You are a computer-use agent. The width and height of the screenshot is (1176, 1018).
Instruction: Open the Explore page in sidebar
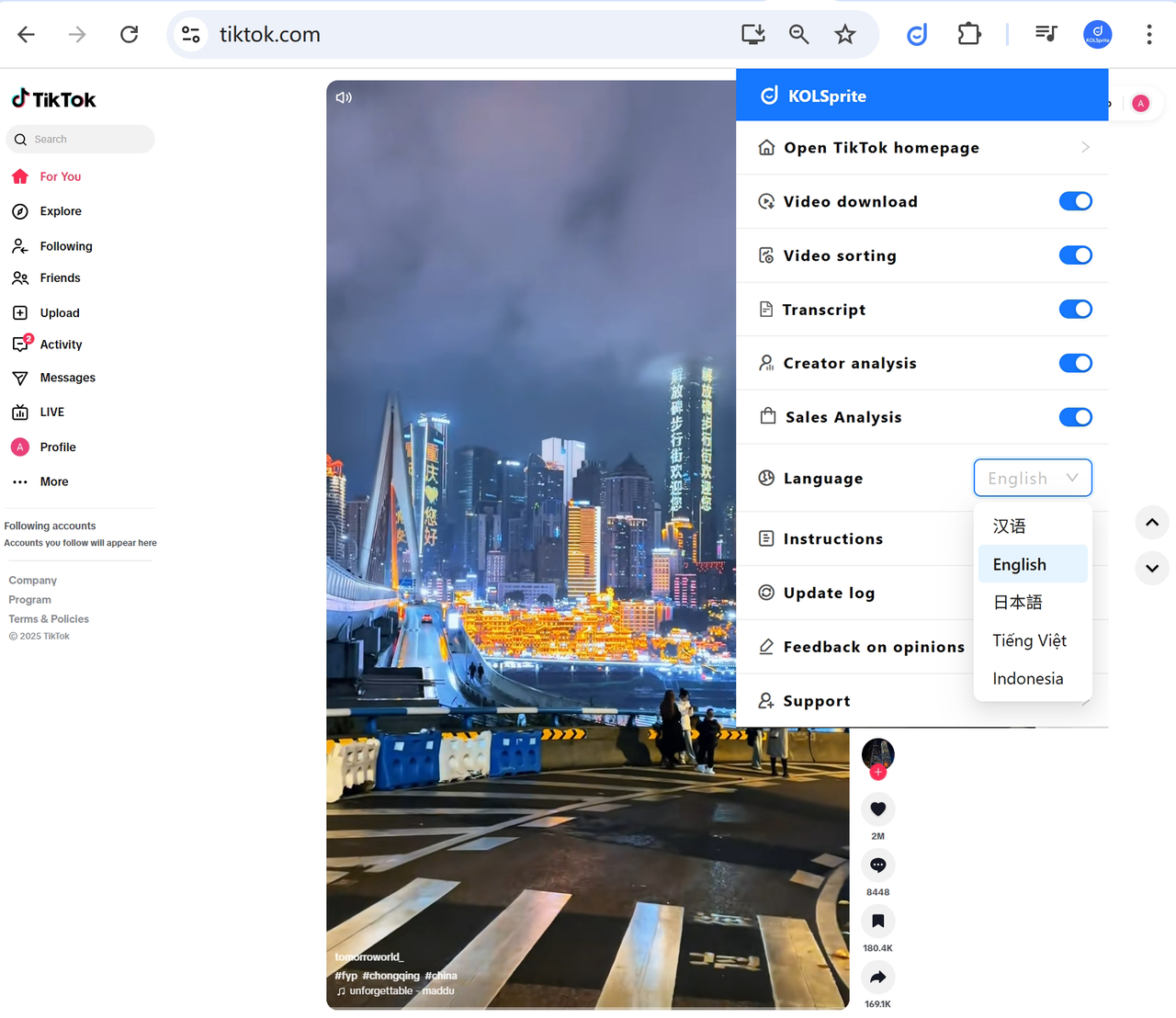pyautogui.click(x=60, y=211)
